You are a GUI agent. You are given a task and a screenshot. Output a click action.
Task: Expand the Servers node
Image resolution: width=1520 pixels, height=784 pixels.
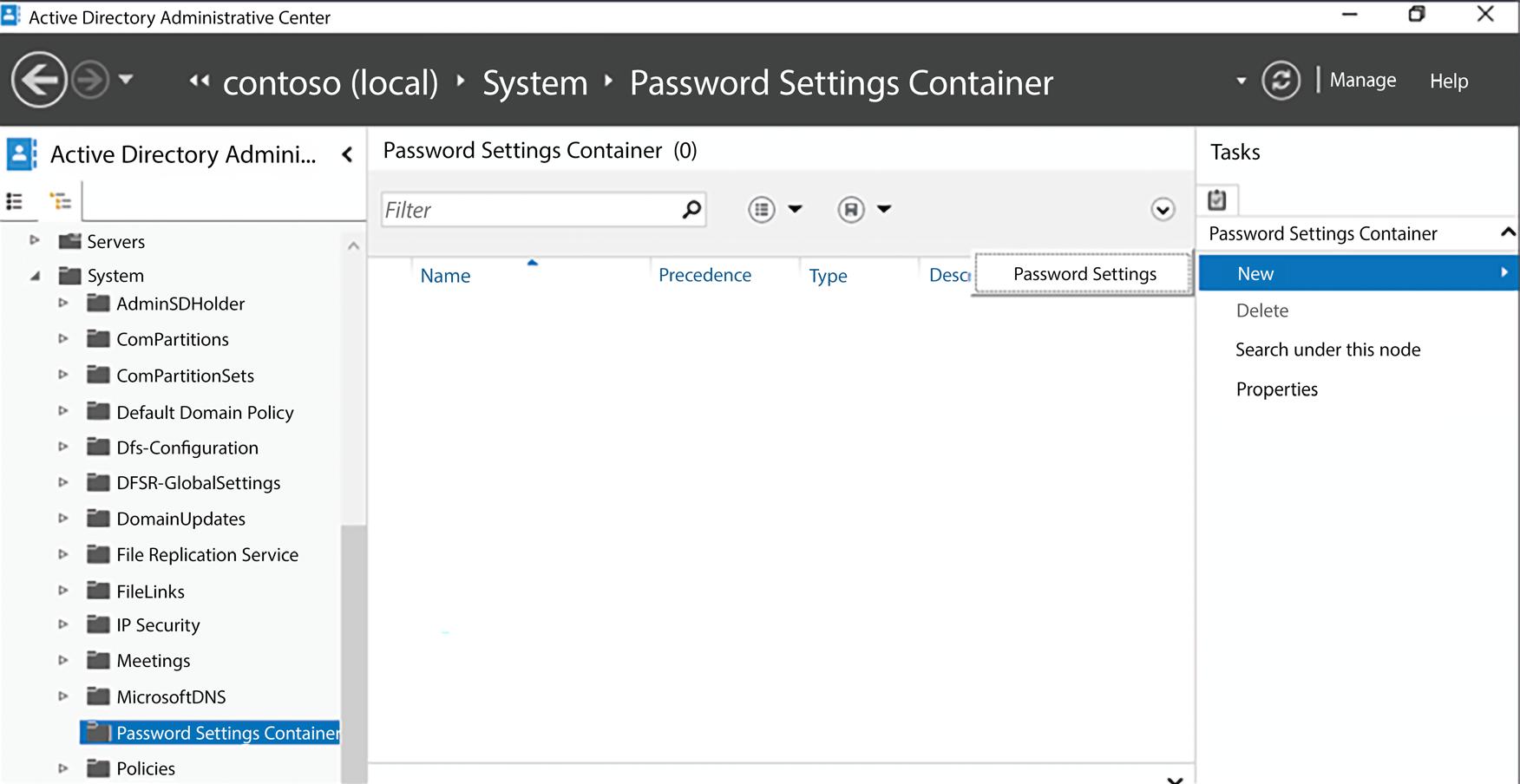(x=35, y=240)
